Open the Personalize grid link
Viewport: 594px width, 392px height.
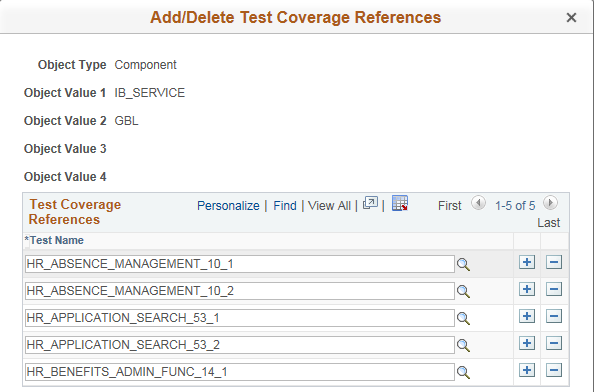[x=228, y=206]
